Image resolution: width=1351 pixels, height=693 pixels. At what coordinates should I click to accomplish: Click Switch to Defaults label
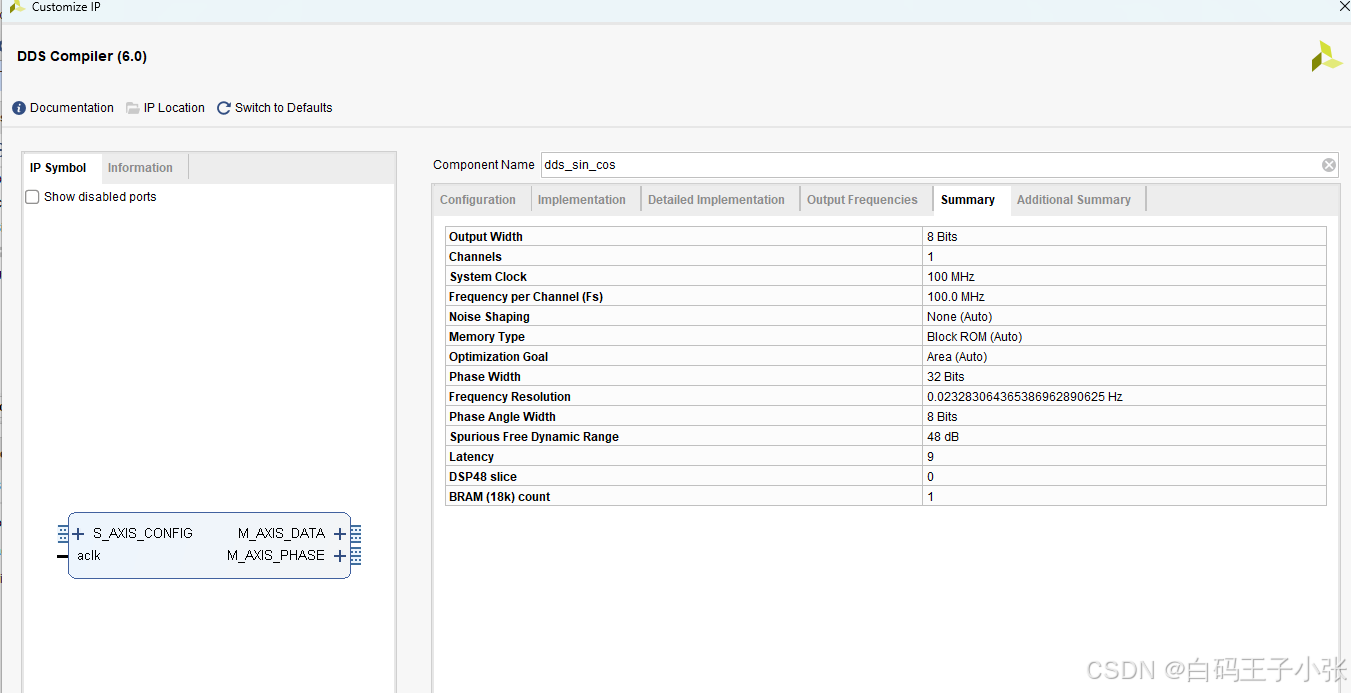tap(284, 108)
